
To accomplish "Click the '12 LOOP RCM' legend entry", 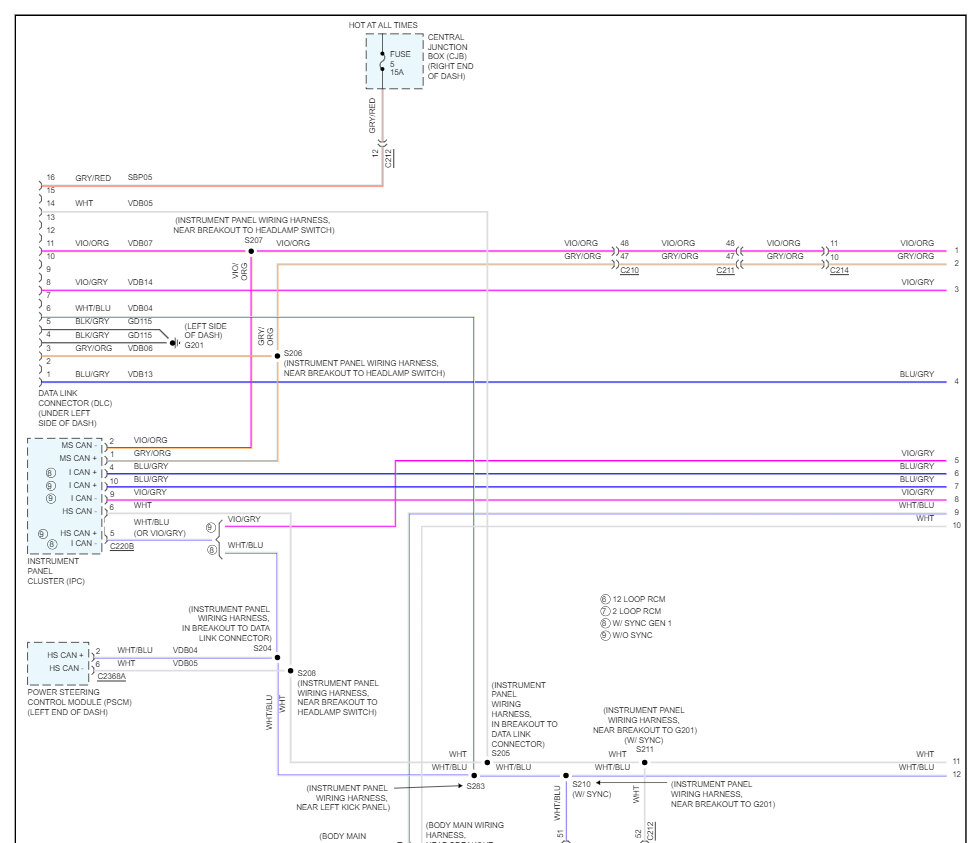I will [633, 599].
